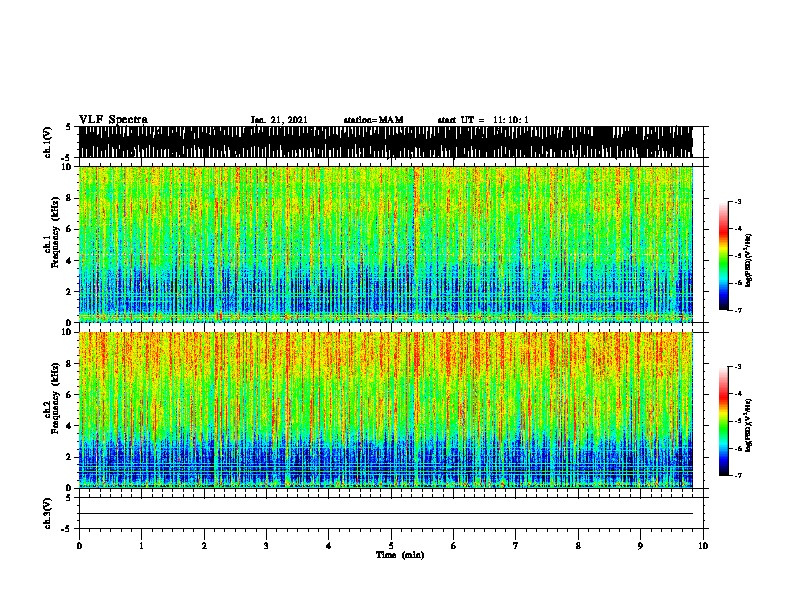Click the flat ch.3(V) trace line
Image resolution: width=792 pixels, height=612 pixels.
pyautogui.click(x=386, y=514)
